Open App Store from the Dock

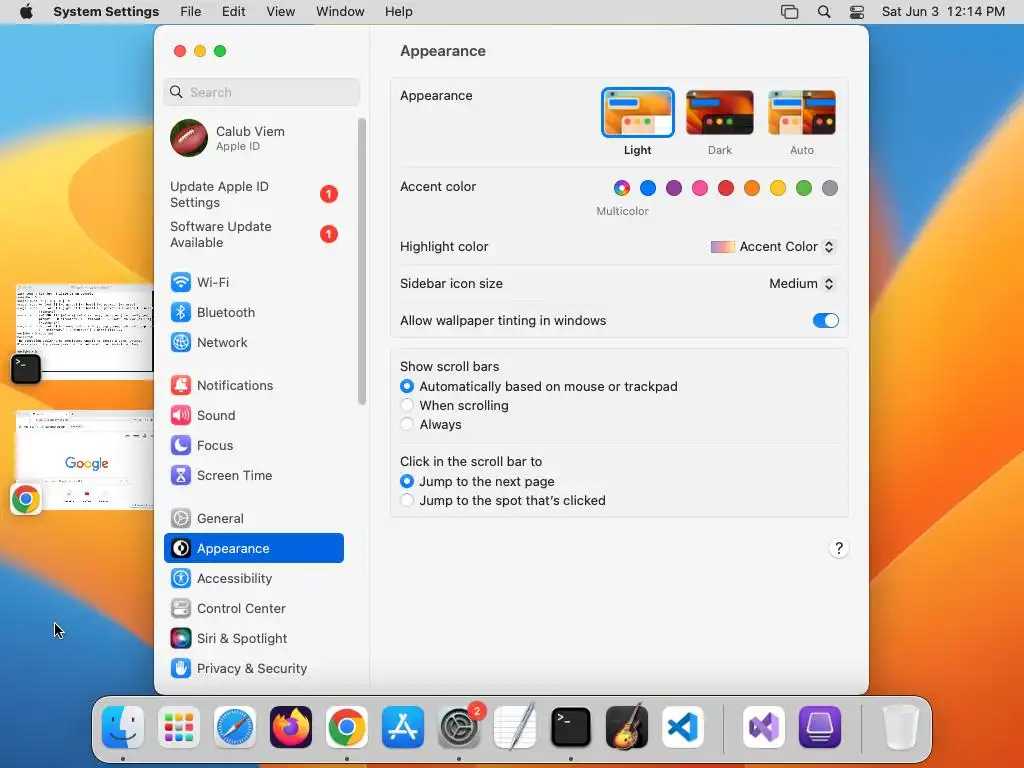click(x=403, y=727)
